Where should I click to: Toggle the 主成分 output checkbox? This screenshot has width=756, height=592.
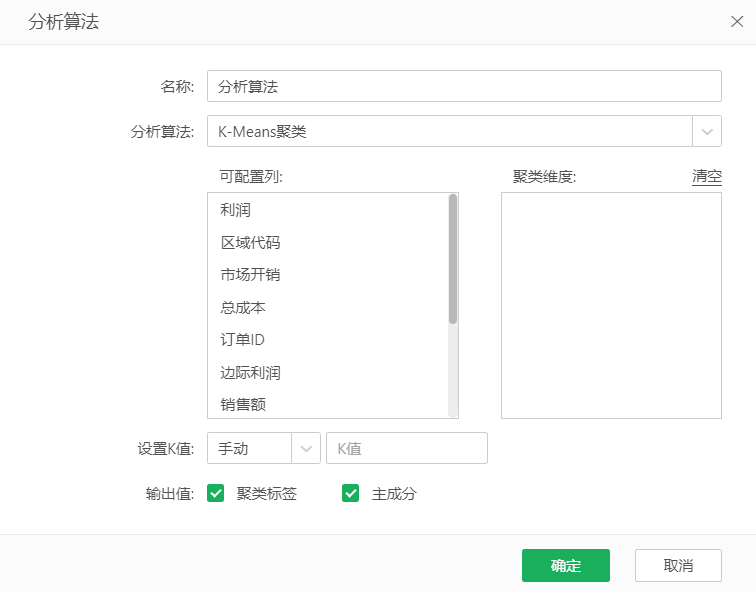click(350, 493)
